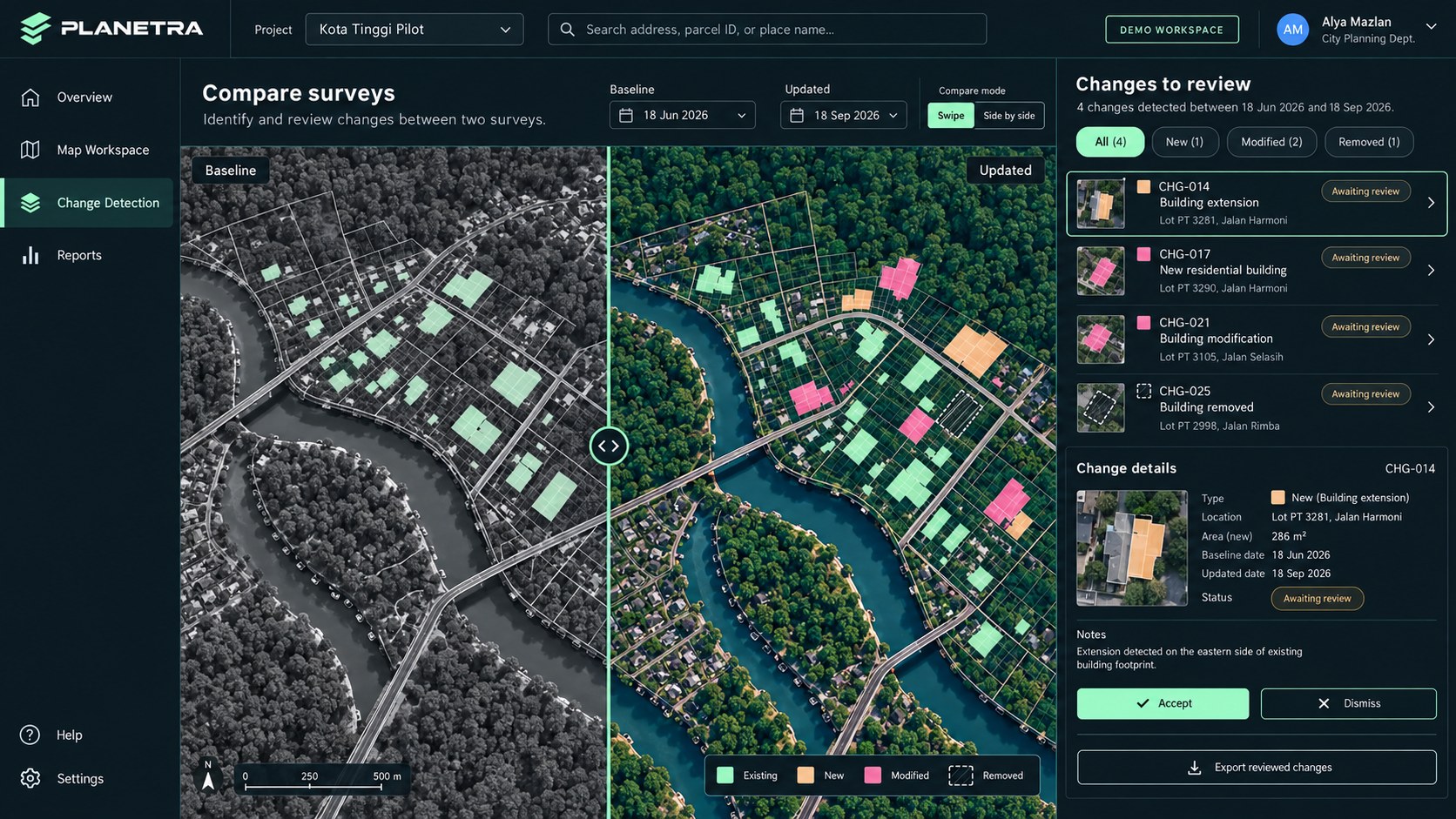Switch compare mode to Swipe
The width and height of the screenshot is (1456, 819).
tap(951, 116)
